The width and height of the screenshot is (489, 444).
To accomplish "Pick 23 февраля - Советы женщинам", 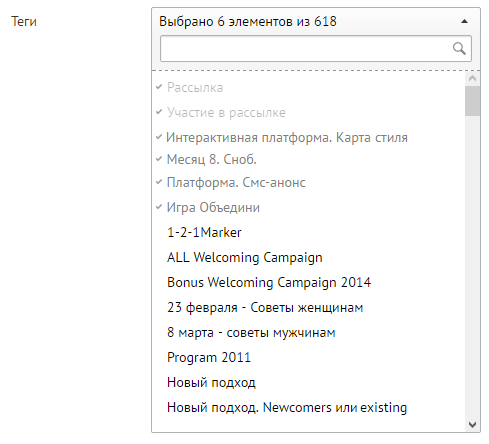I will coord(265,307).
